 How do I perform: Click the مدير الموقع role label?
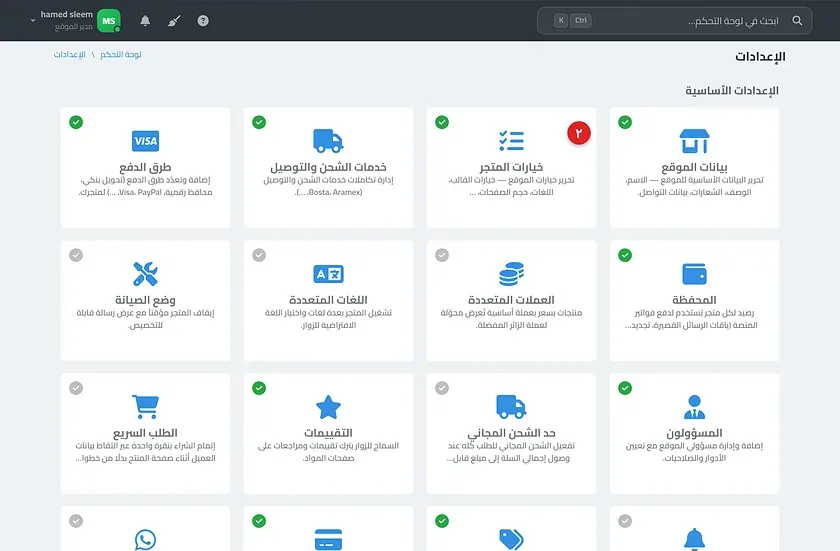coord(74,27)
